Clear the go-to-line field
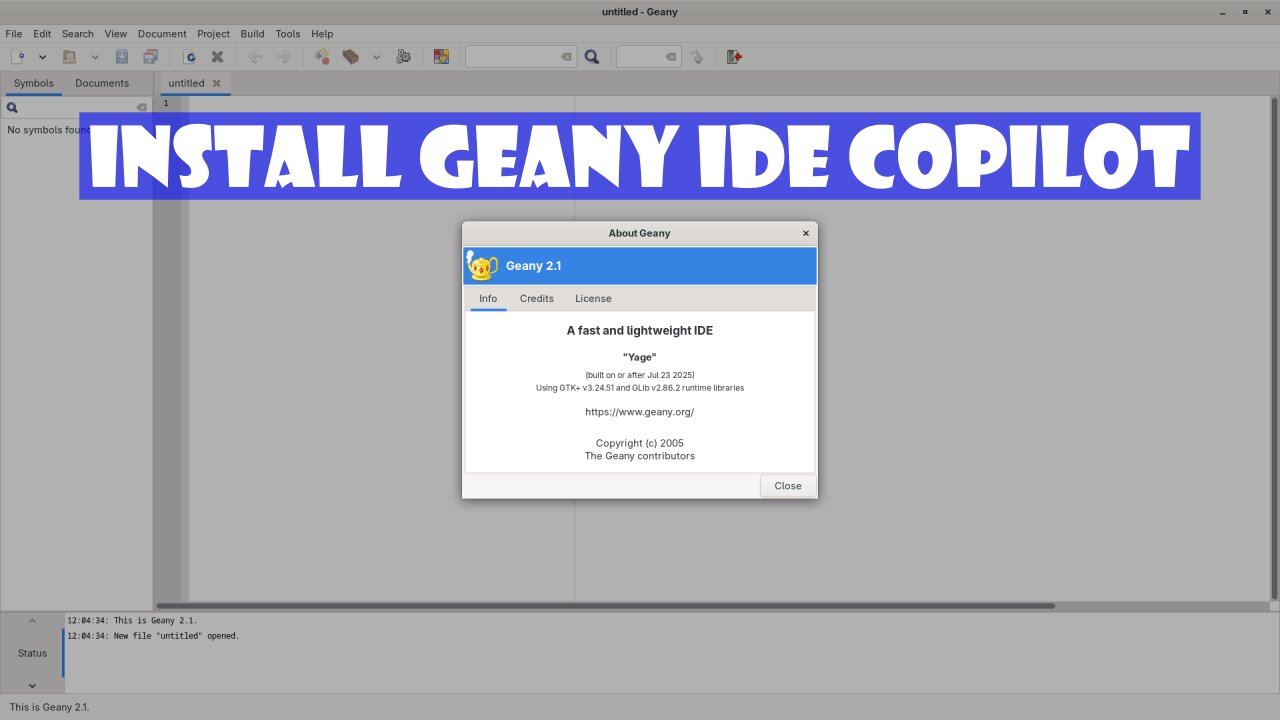 pyautogui.click(x=671, y=57)
